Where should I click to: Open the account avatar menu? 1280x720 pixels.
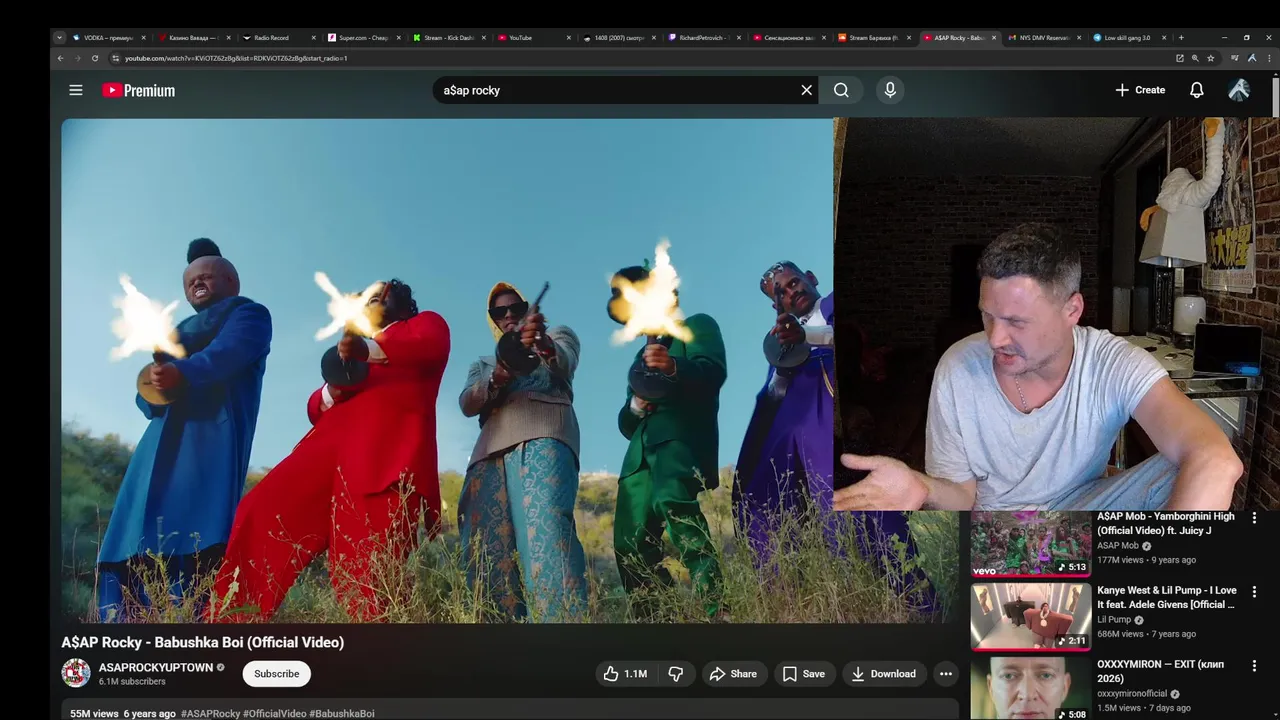pos(1239,90)
